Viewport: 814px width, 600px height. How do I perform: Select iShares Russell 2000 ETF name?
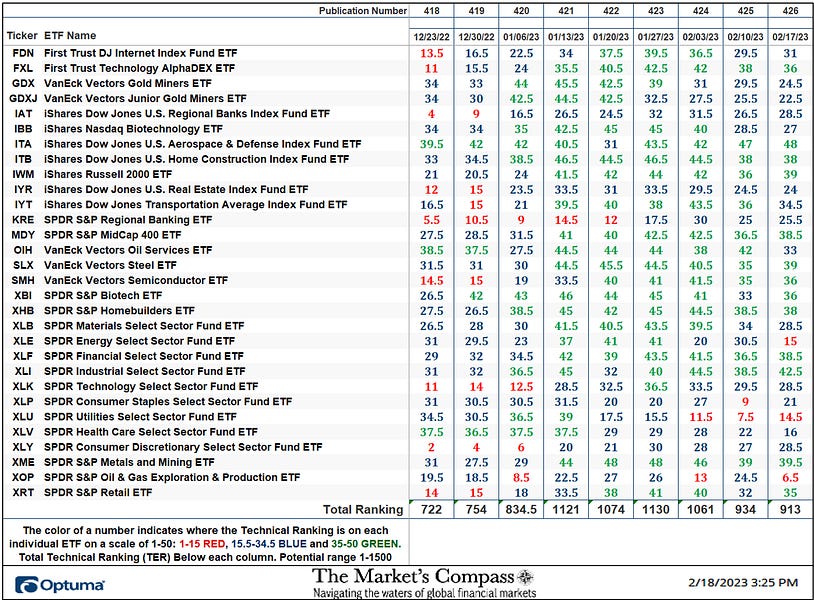tap(108, 174)
